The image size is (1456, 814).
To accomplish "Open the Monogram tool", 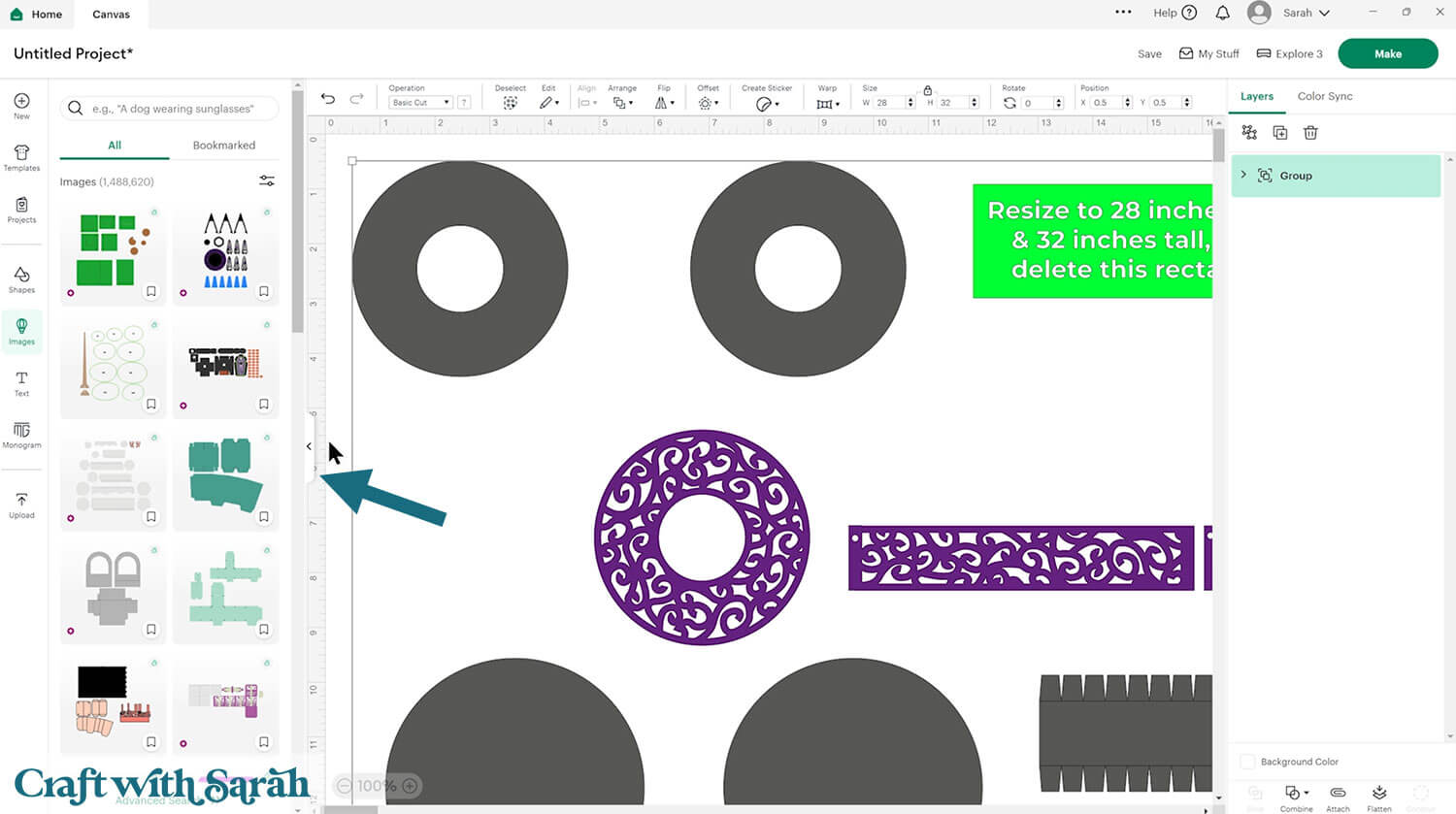I will (x=21, y=435).
